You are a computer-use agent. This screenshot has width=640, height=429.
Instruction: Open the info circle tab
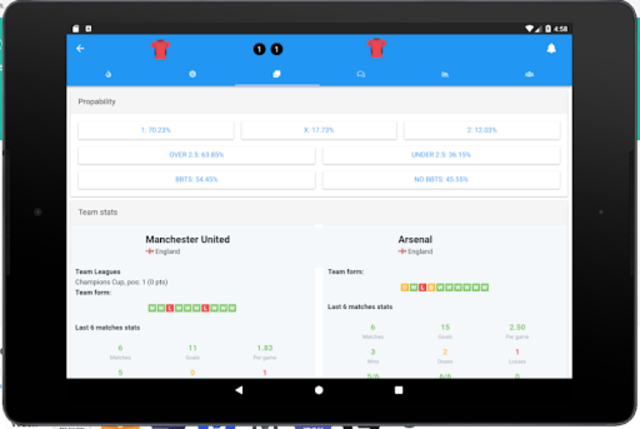point(193,74)
